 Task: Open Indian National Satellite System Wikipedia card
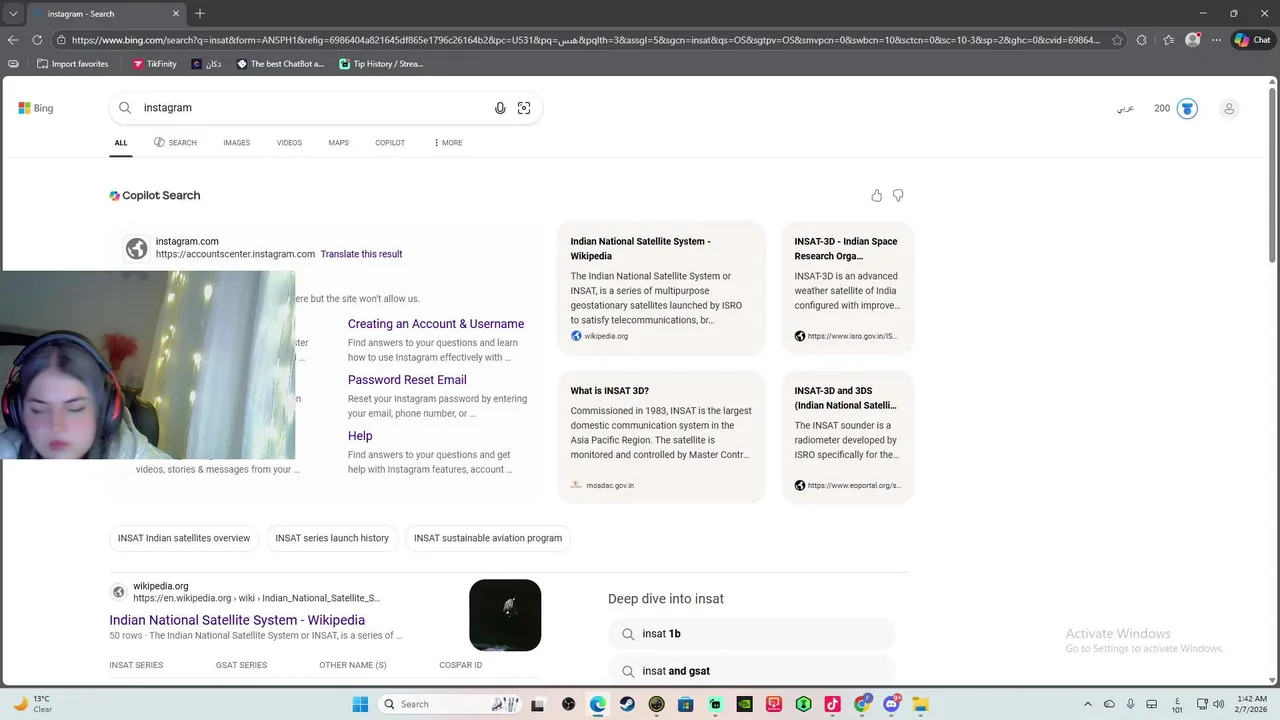click(x=661, y=288)
